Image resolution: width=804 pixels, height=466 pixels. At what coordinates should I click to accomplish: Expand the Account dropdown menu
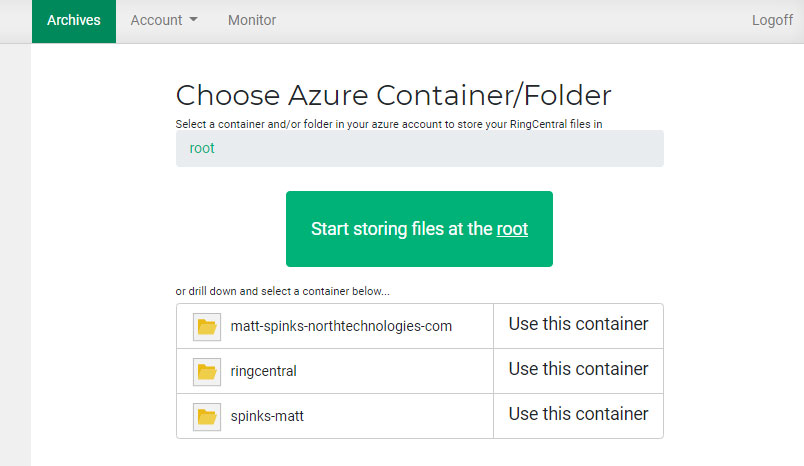pyautogui.click(x=164, y=21)
